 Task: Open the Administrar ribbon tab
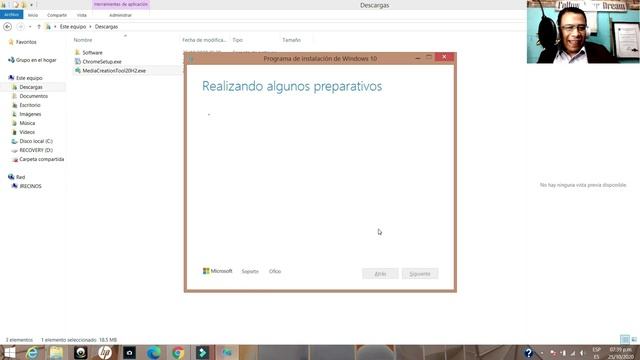point(120,15)
